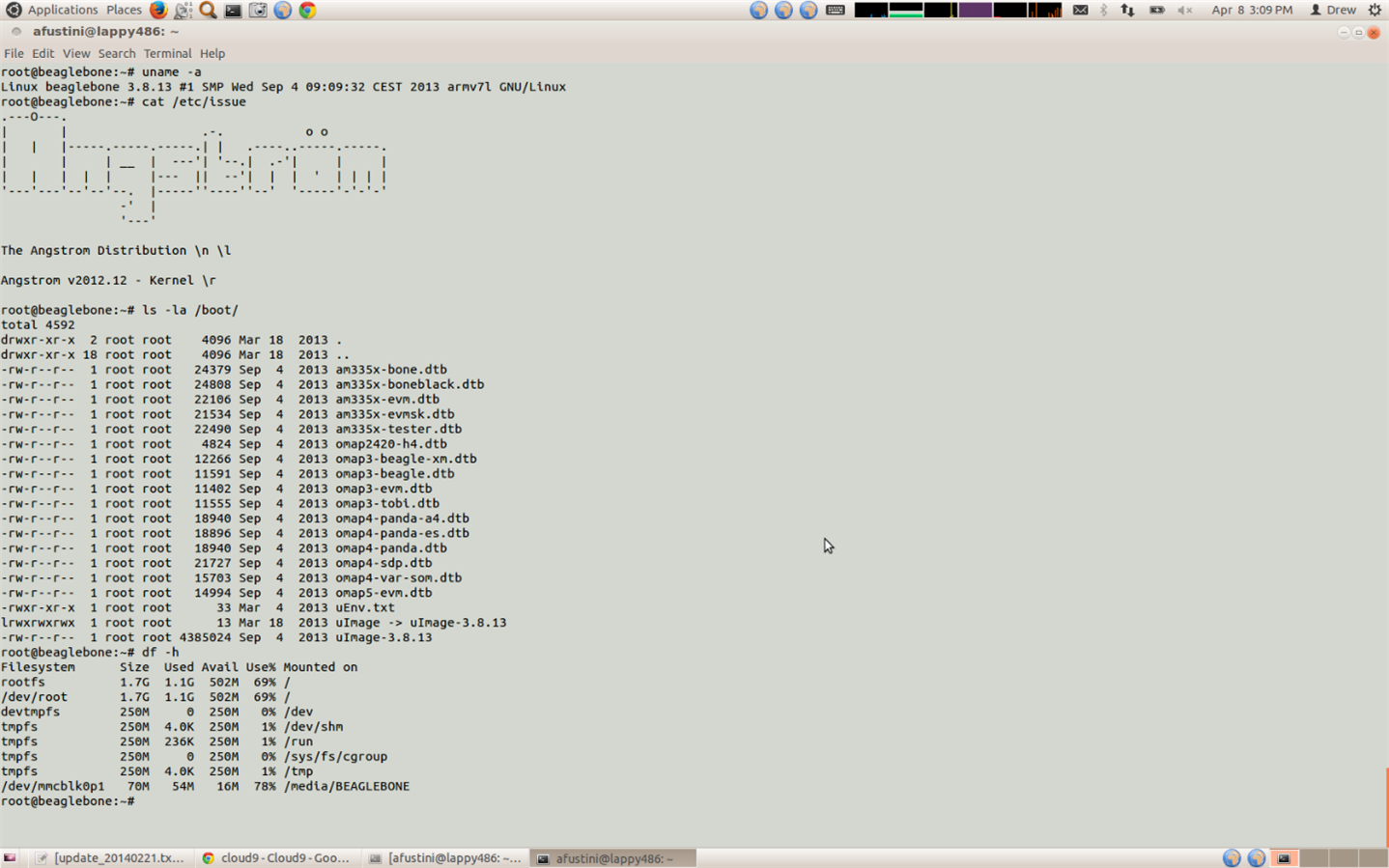Image resolution: width=1389 pixels, height=868 pixels.
Task: Click the battery status indicator
Action: coord(1156,10)
